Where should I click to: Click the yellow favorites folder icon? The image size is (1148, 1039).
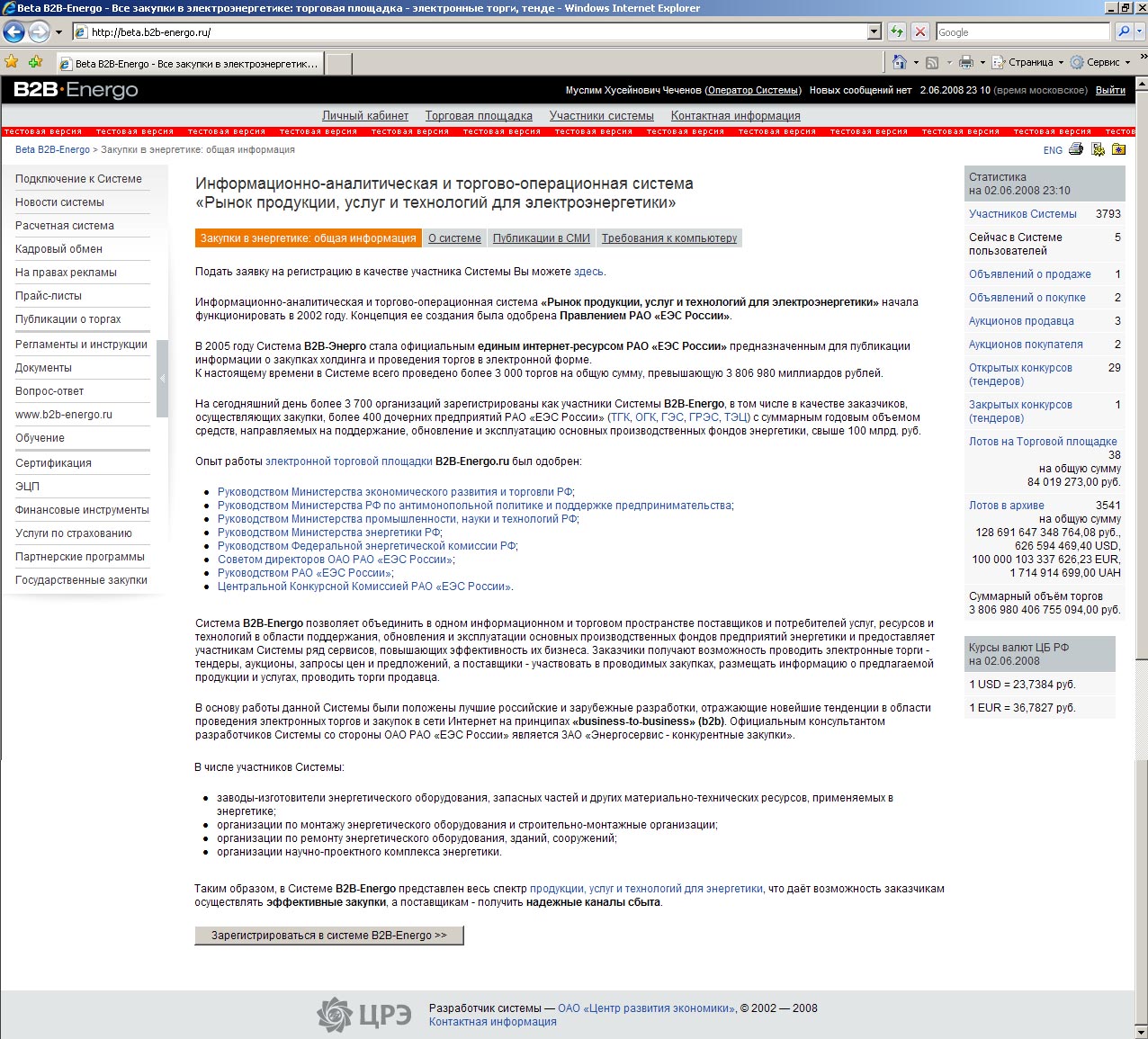click(x=1118, y=149)
